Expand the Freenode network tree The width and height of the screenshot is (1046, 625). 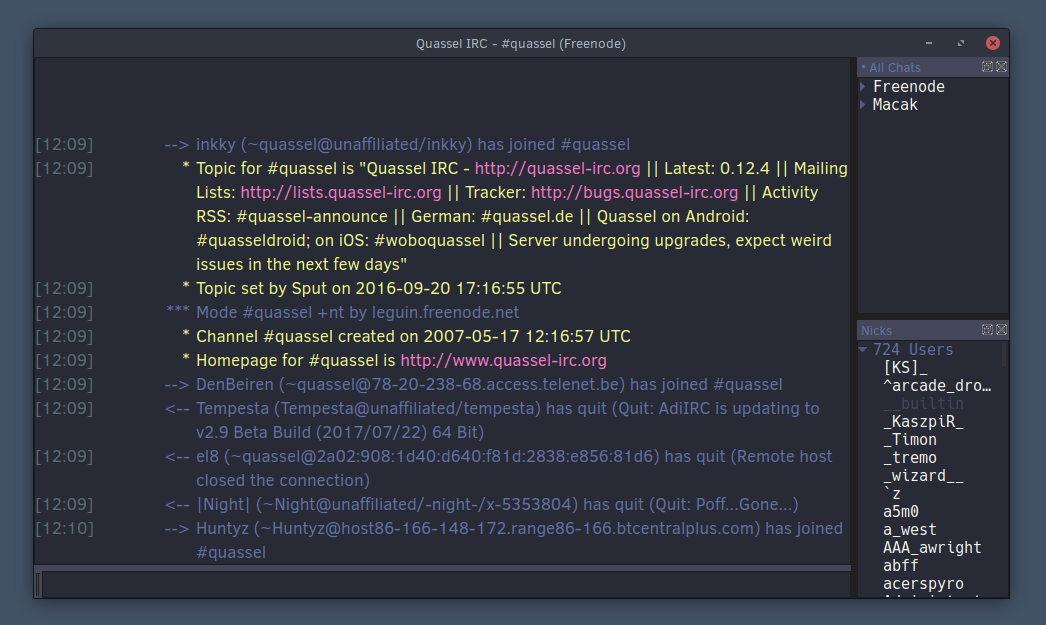point(863,87)
